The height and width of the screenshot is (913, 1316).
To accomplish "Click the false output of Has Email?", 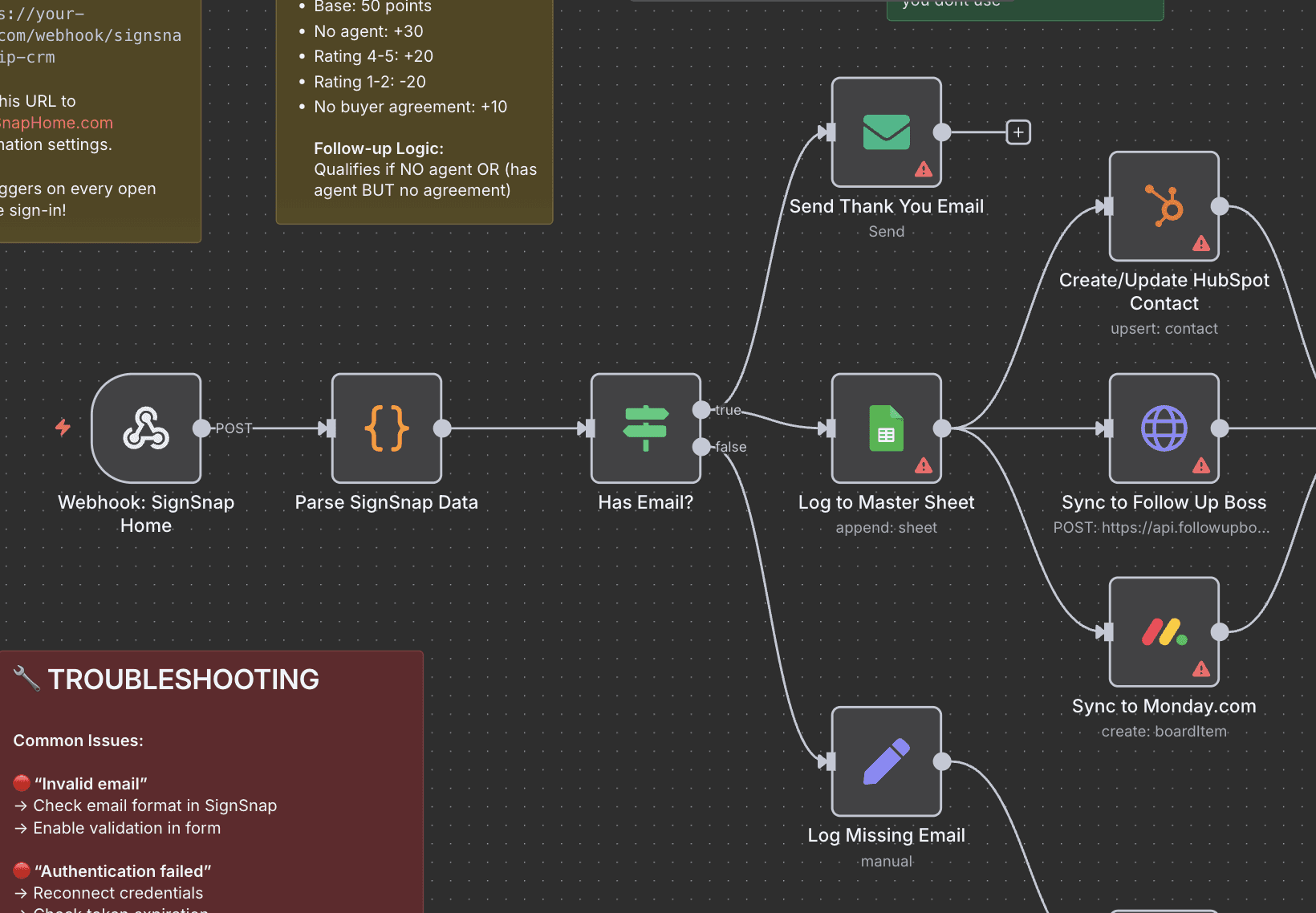I will [701, 447].
